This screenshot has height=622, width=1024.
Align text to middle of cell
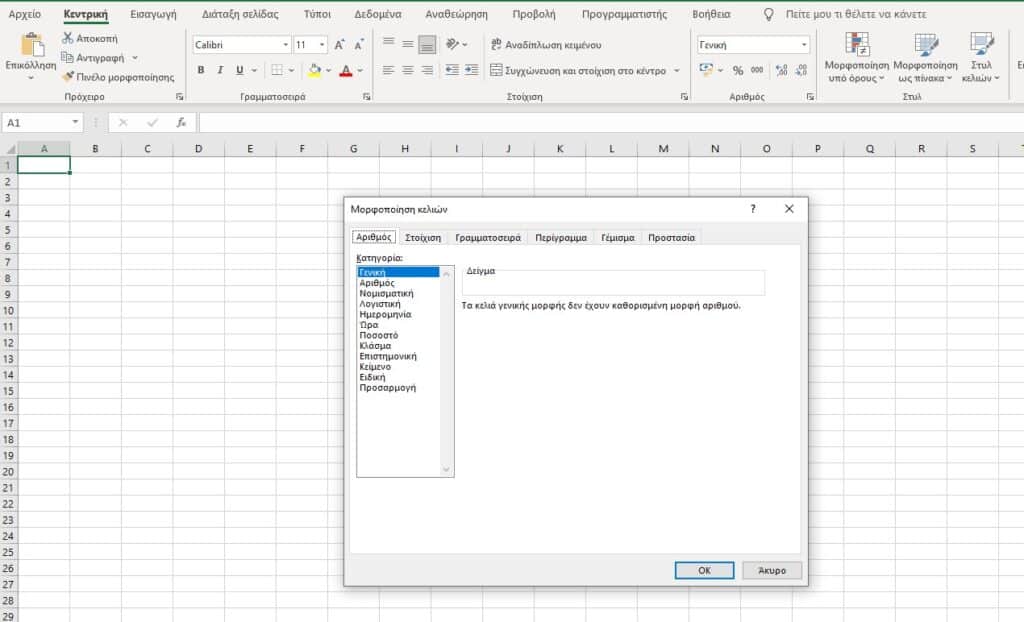coord(408,44)
